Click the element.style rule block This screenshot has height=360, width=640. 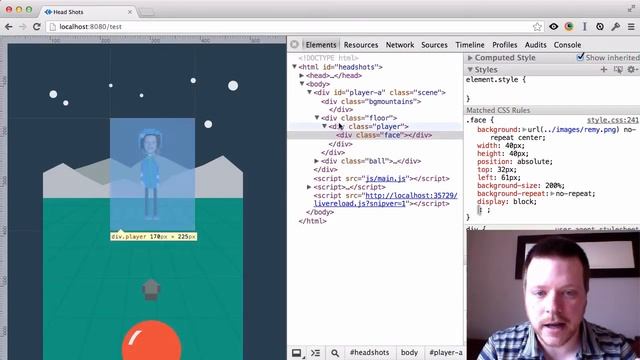[553, 89]
